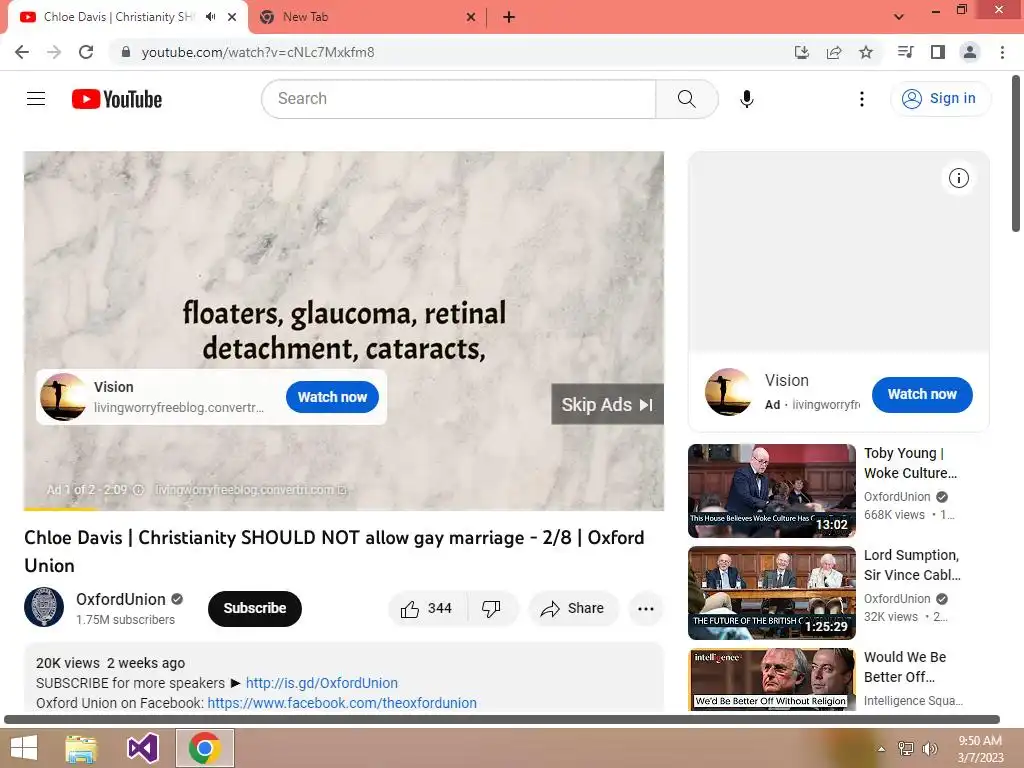Open Toby Young Woke Culture title
This screenshot has width=1024, height=768.
click(910, 463)
